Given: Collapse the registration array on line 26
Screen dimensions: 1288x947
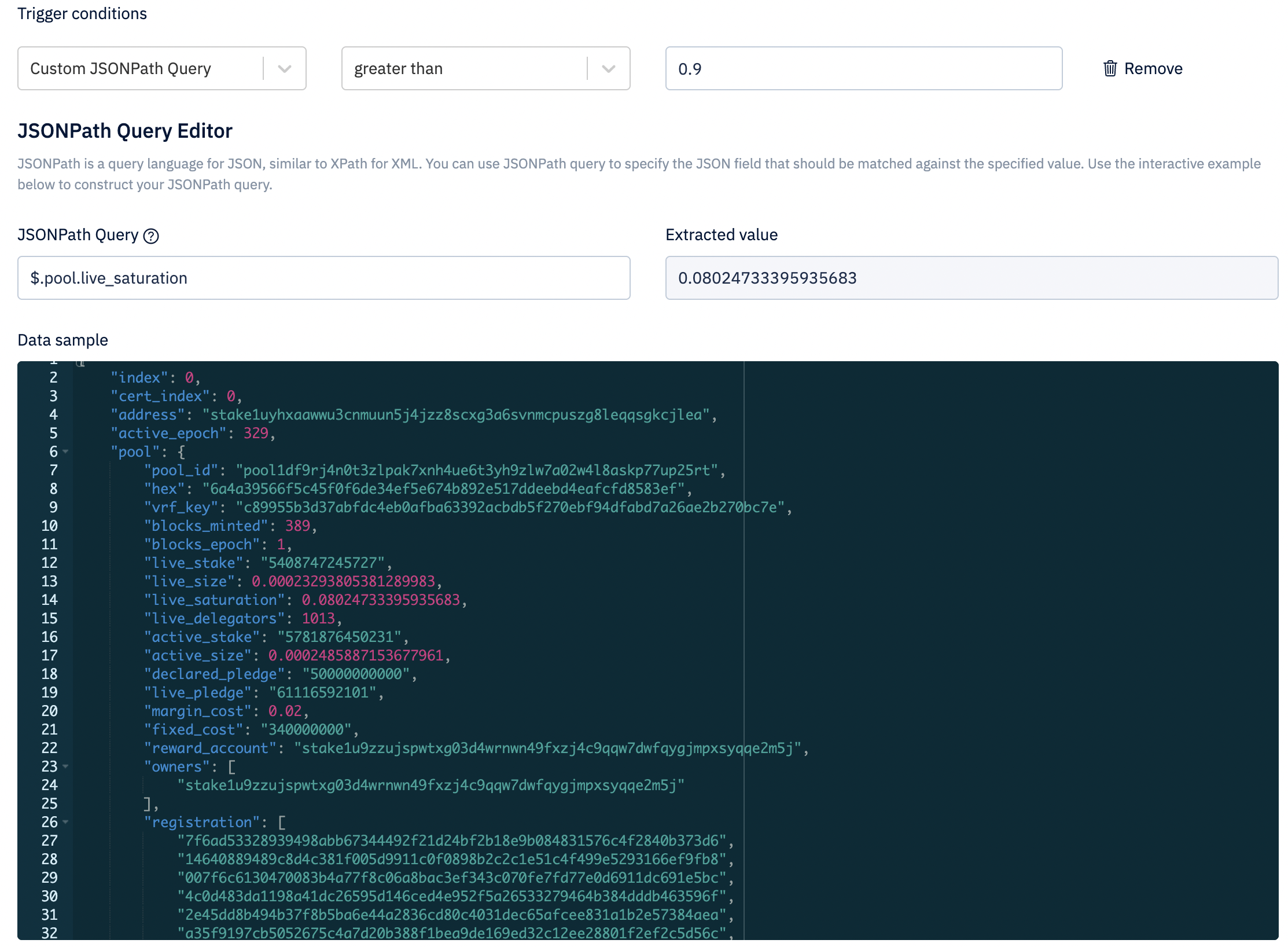Looking at the screenshot, I should click(x=65, y=823).
